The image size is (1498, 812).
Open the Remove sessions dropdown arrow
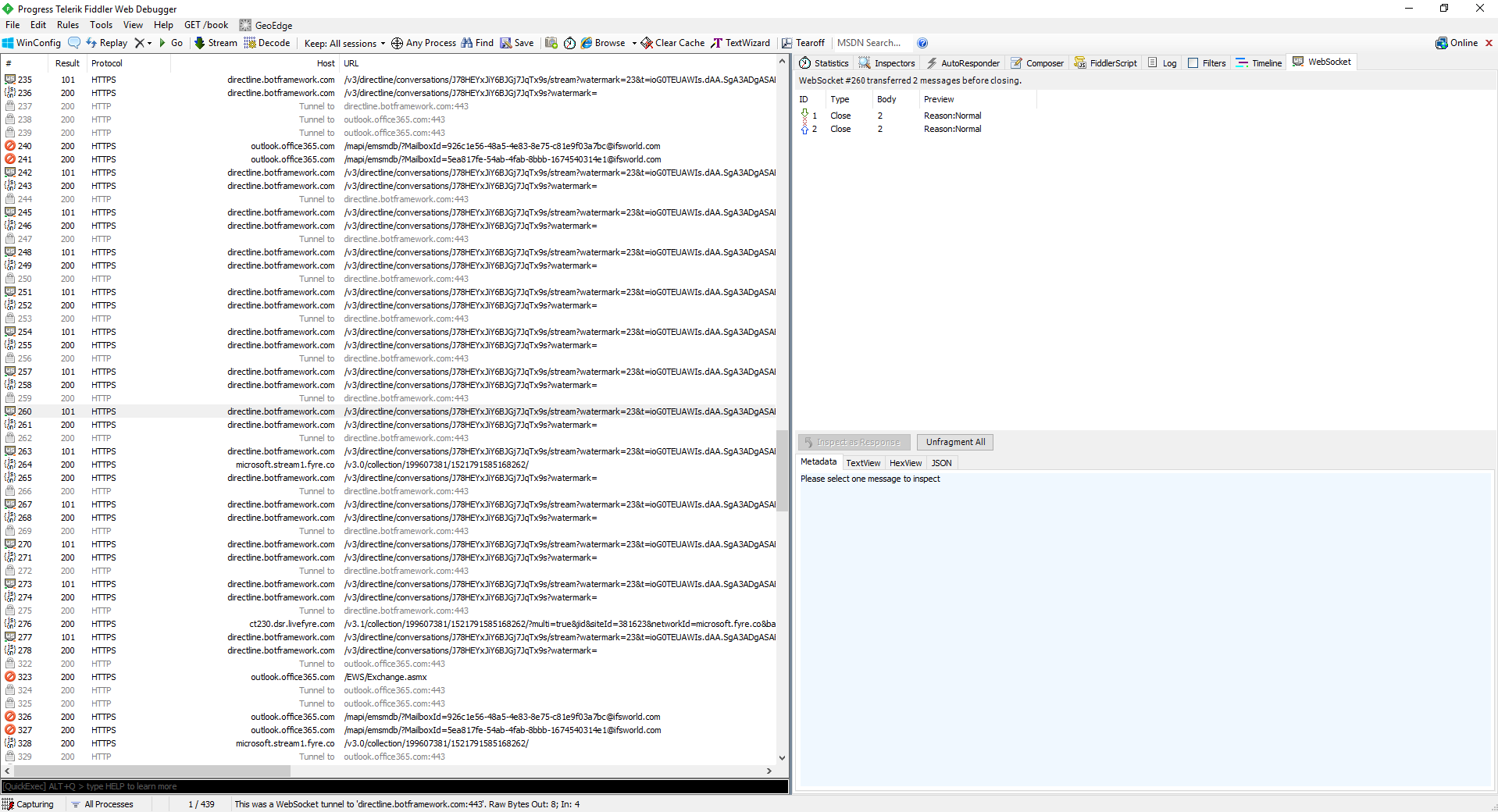click(148, 43)
